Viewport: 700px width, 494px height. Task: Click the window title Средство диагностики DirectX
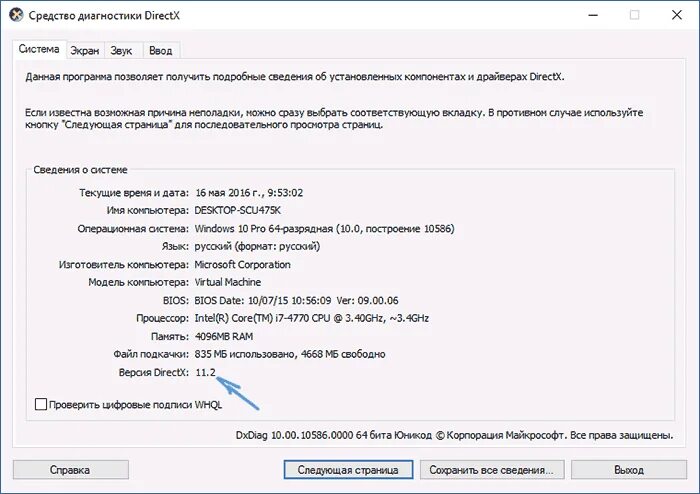(104, 15)
